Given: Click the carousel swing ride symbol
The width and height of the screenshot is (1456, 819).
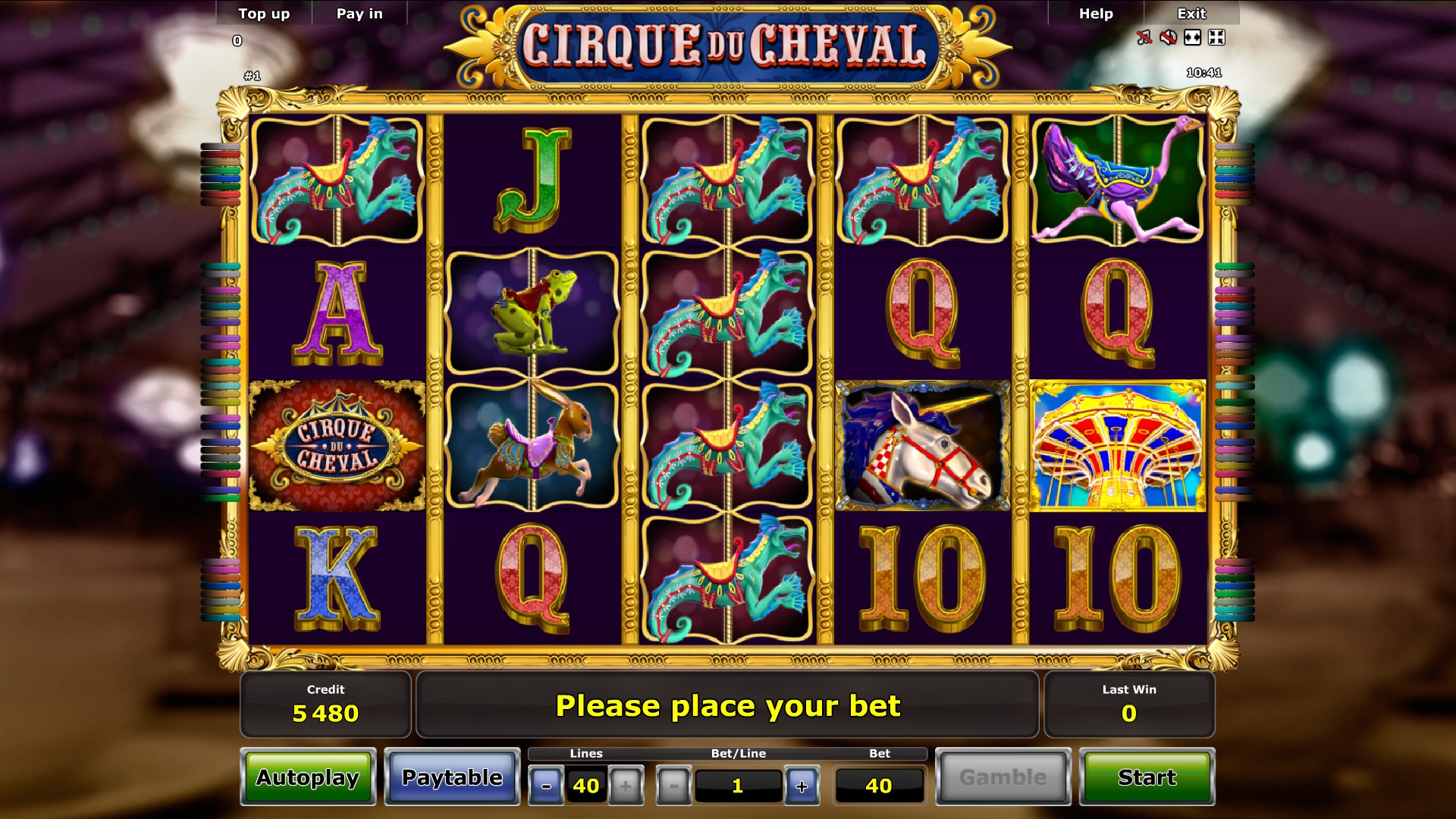Looking at the screenshot, I should pyautogui.click(x=1118, y=446).
